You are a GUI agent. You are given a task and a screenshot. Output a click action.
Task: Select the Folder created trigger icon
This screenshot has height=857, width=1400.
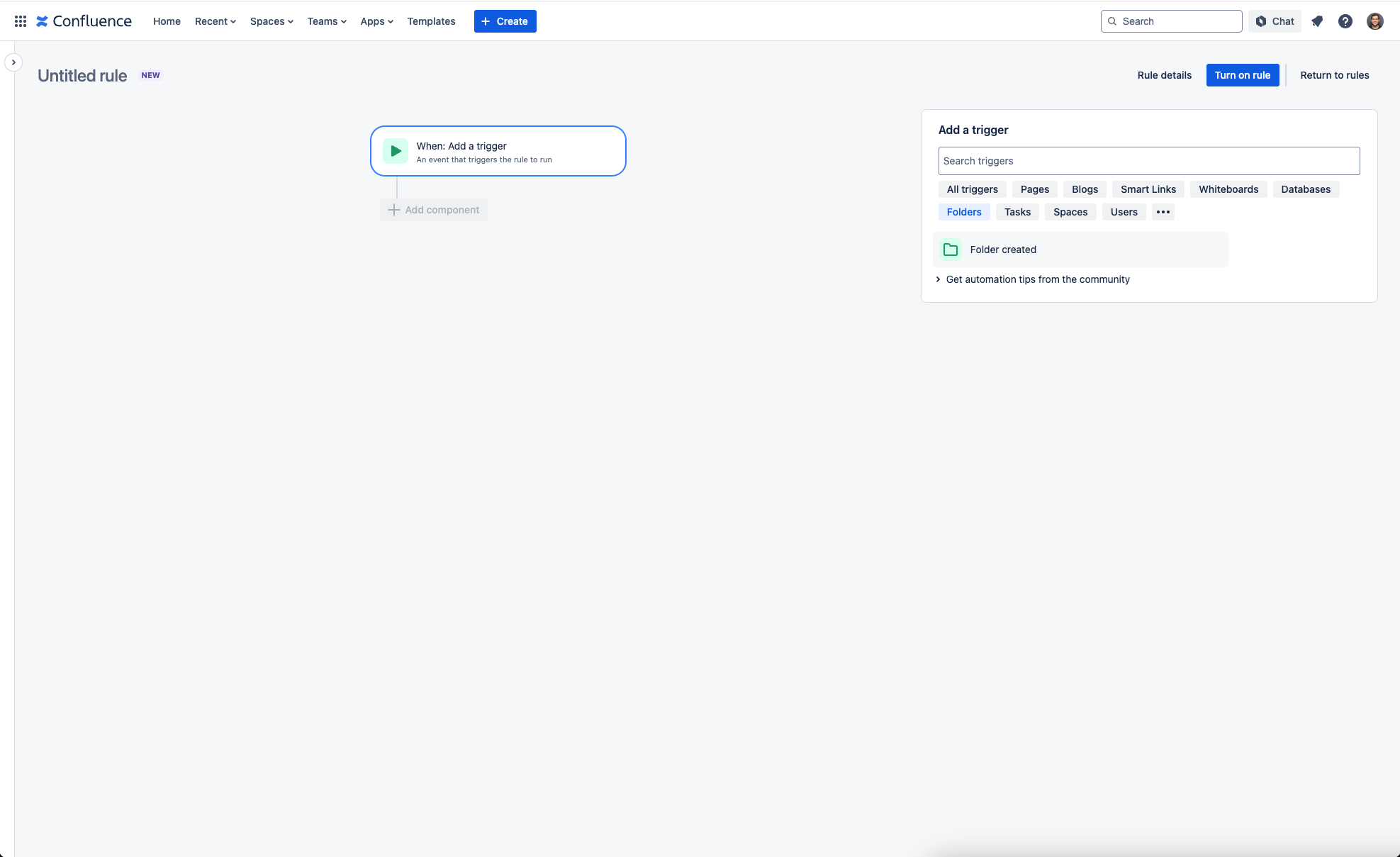pos(949,249)
